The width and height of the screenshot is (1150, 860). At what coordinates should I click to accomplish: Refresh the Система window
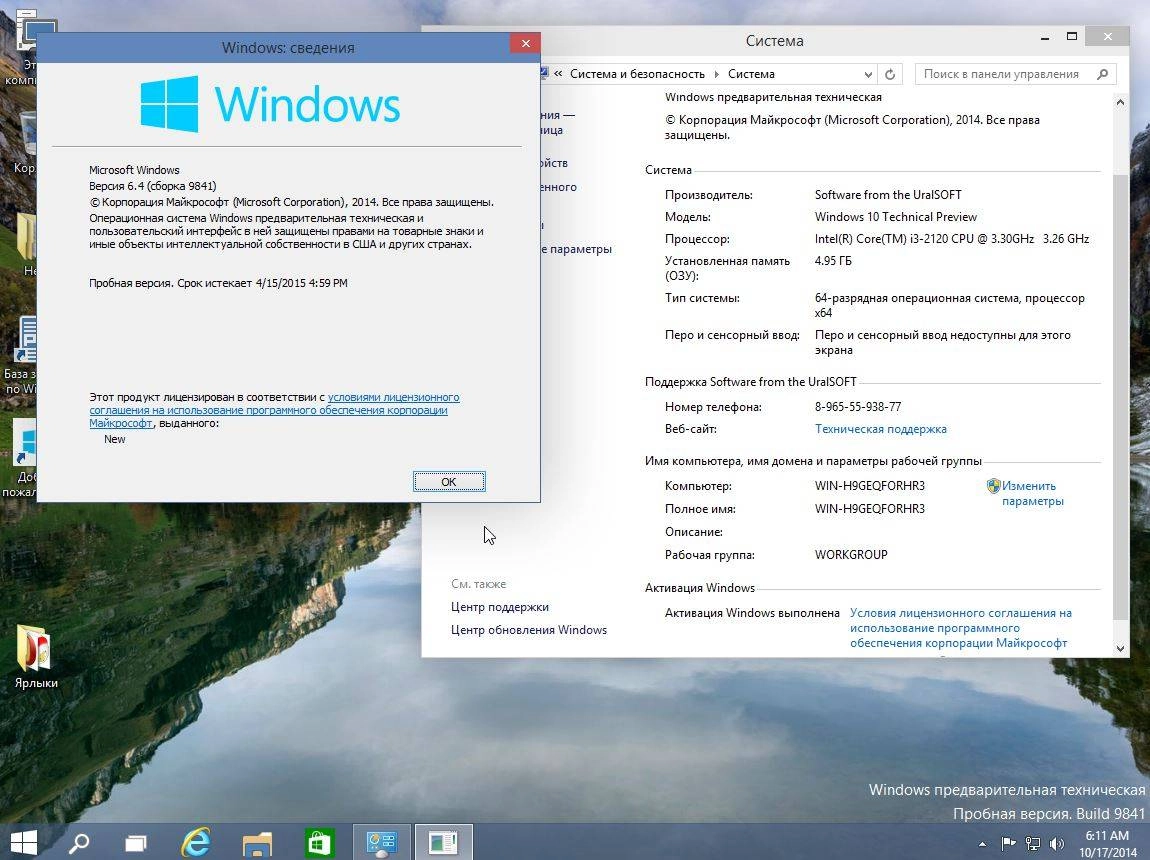(890, 74)
